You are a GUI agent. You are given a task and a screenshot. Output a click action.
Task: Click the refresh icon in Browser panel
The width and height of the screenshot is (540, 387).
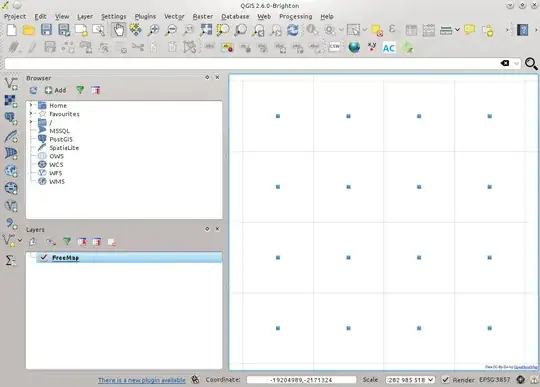click(x=33, y=90)
